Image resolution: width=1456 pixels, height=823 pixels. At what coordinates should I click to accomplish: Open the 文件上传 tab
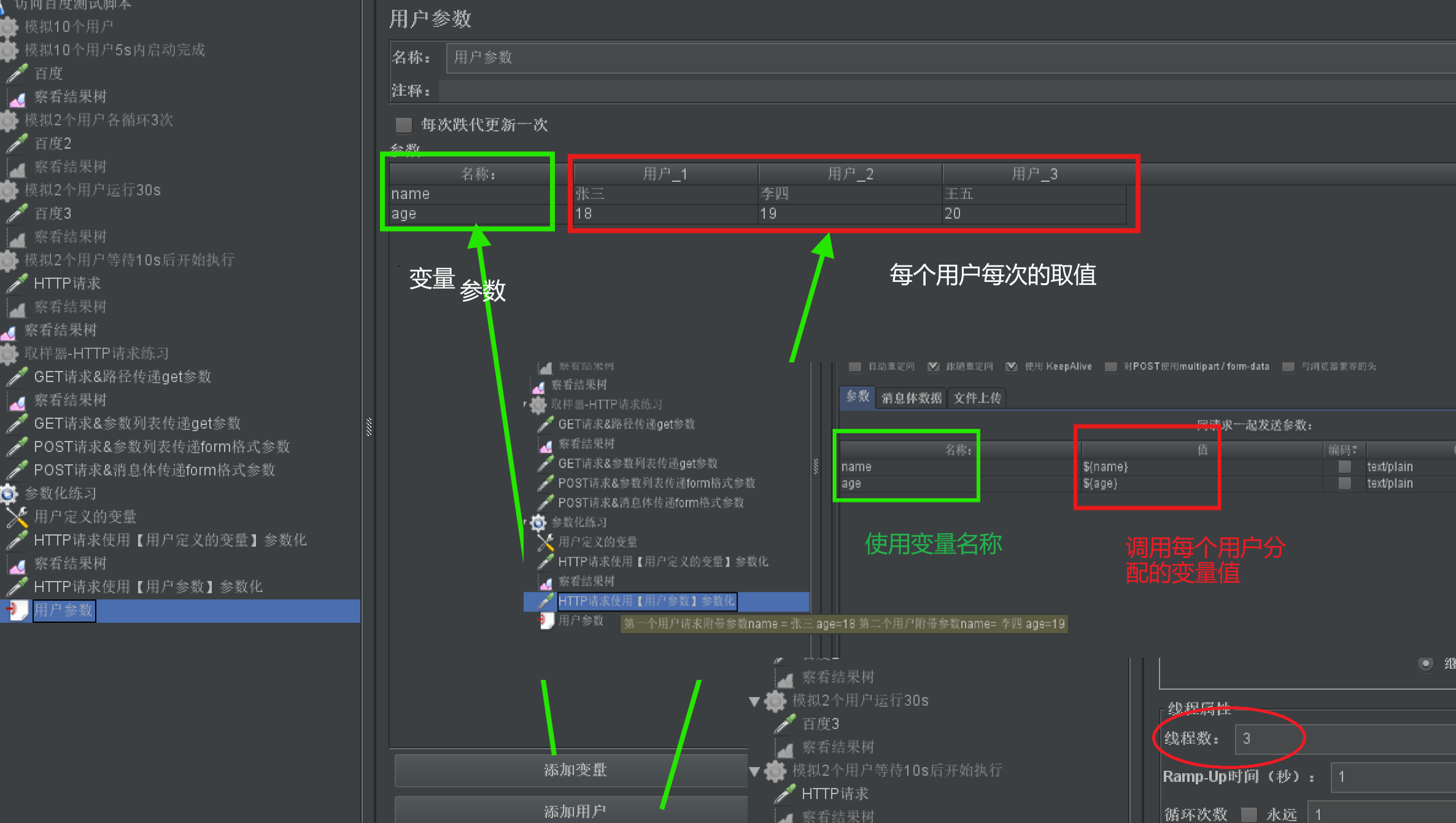pyautogui.click(x=977, y=399)
